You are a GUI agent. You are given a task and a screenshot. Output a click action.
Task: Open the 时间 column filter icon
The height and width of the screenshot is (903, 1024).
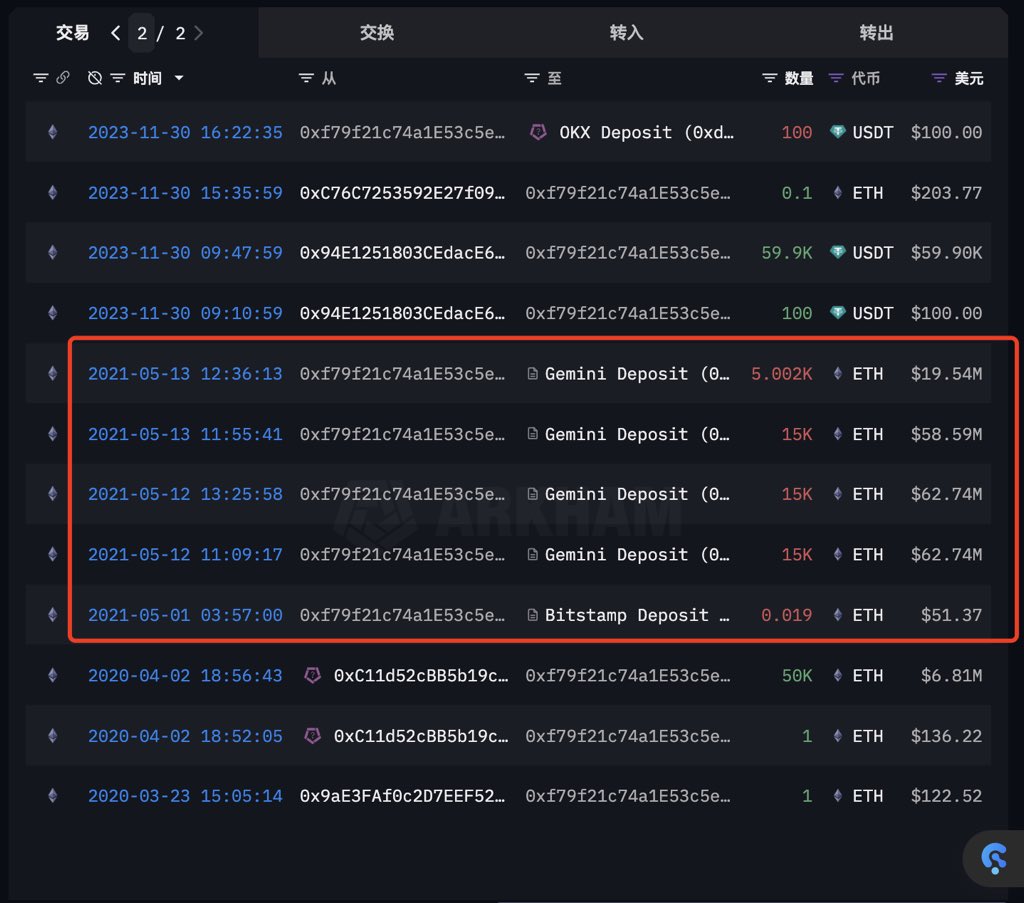point(118,78)
